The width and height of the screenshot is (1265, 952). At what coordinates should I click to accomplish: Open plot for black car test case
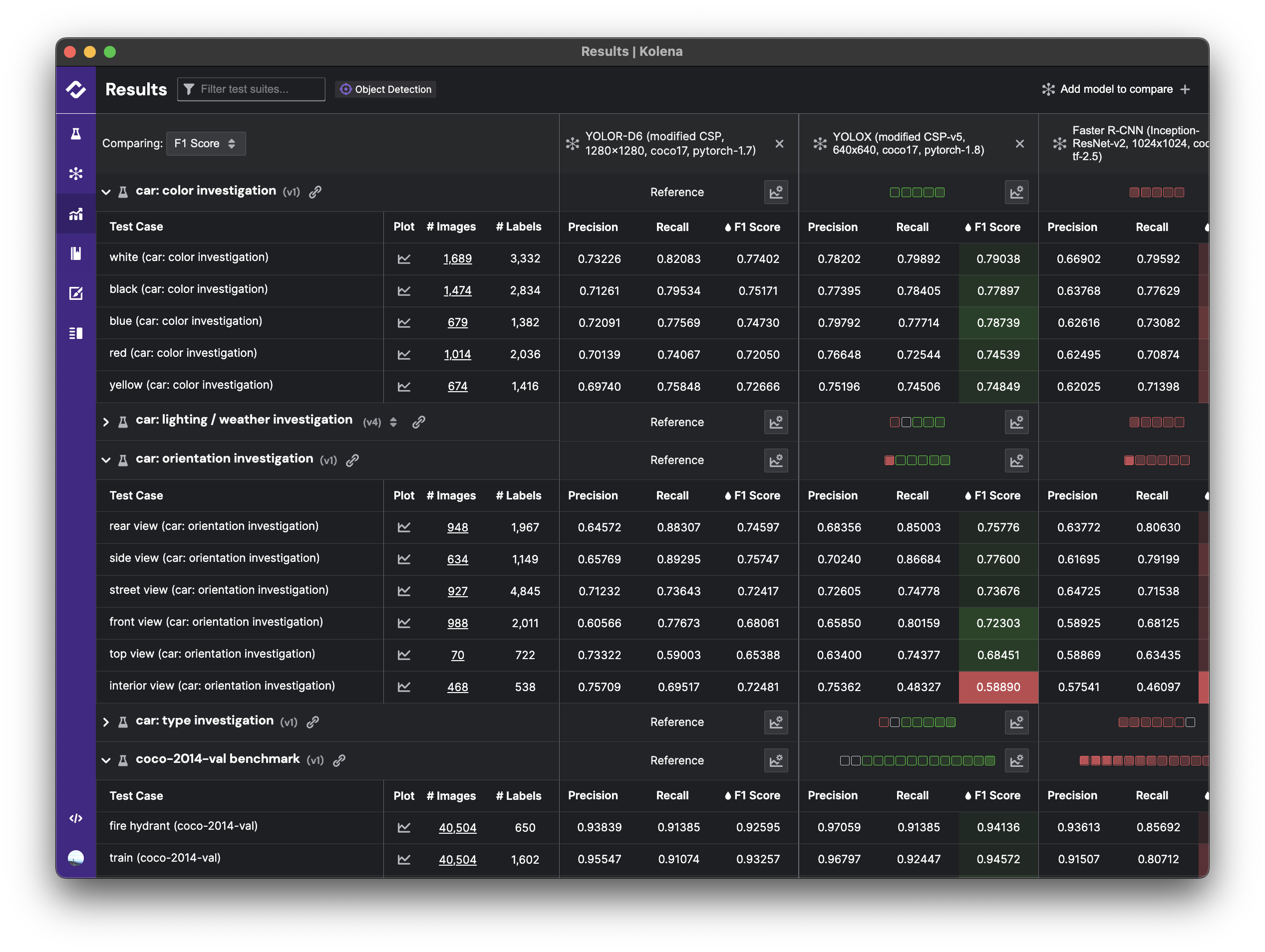pos(404,291)
